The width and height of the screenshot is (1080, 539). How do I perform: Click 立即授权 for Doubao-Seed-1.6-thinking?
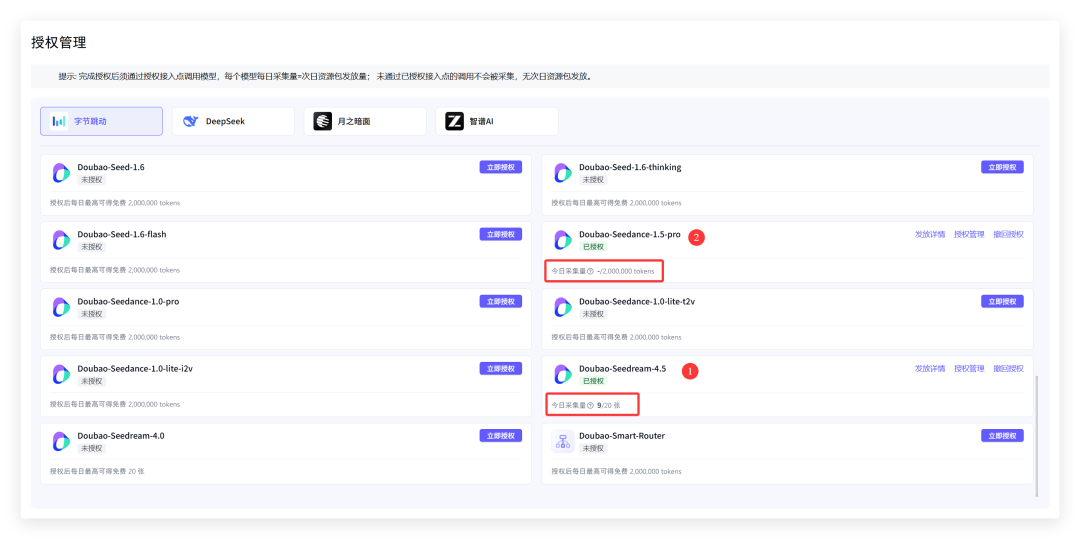(1002, 167)
